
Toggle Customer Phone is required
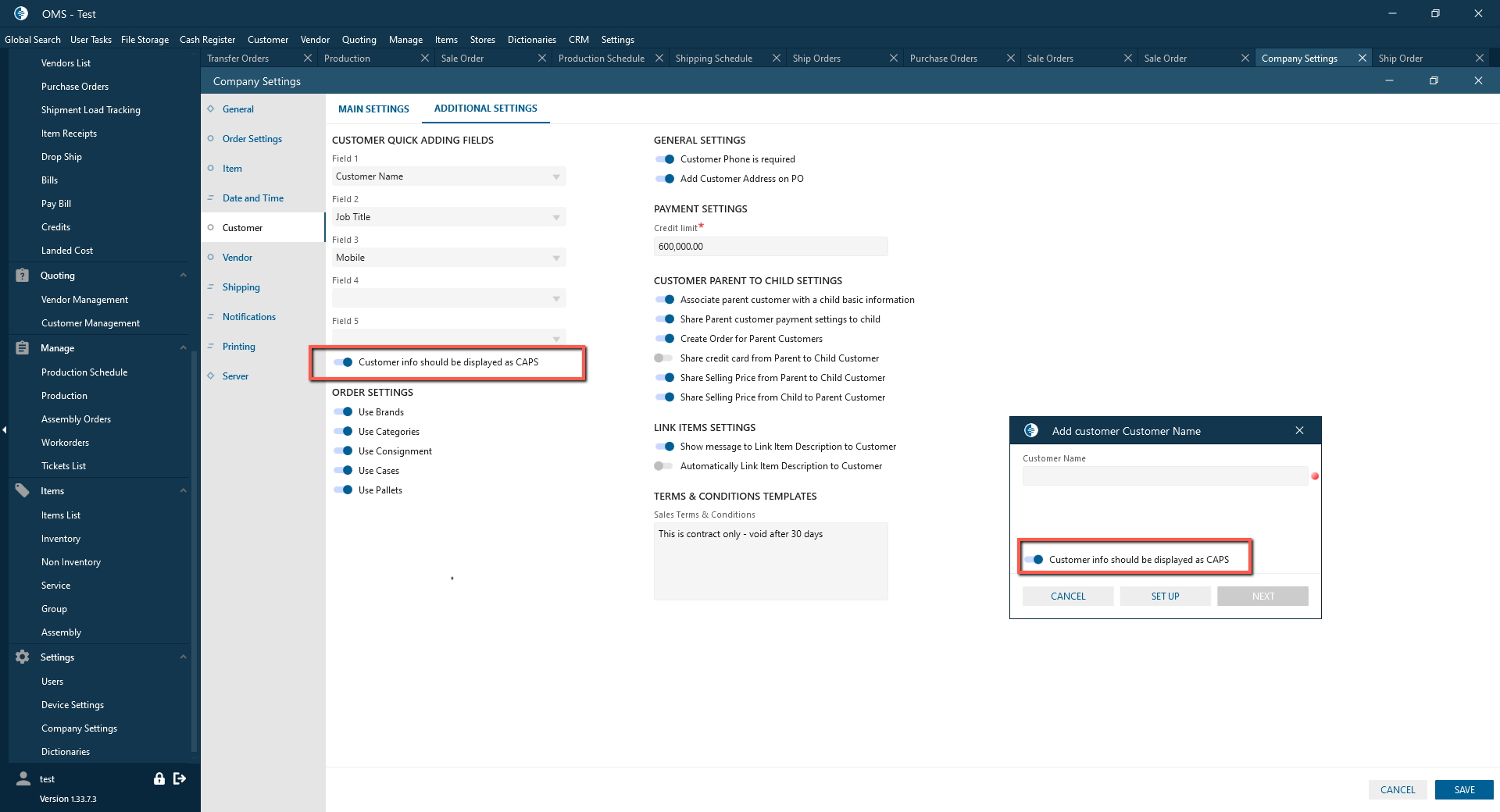(x=665, y=159)
